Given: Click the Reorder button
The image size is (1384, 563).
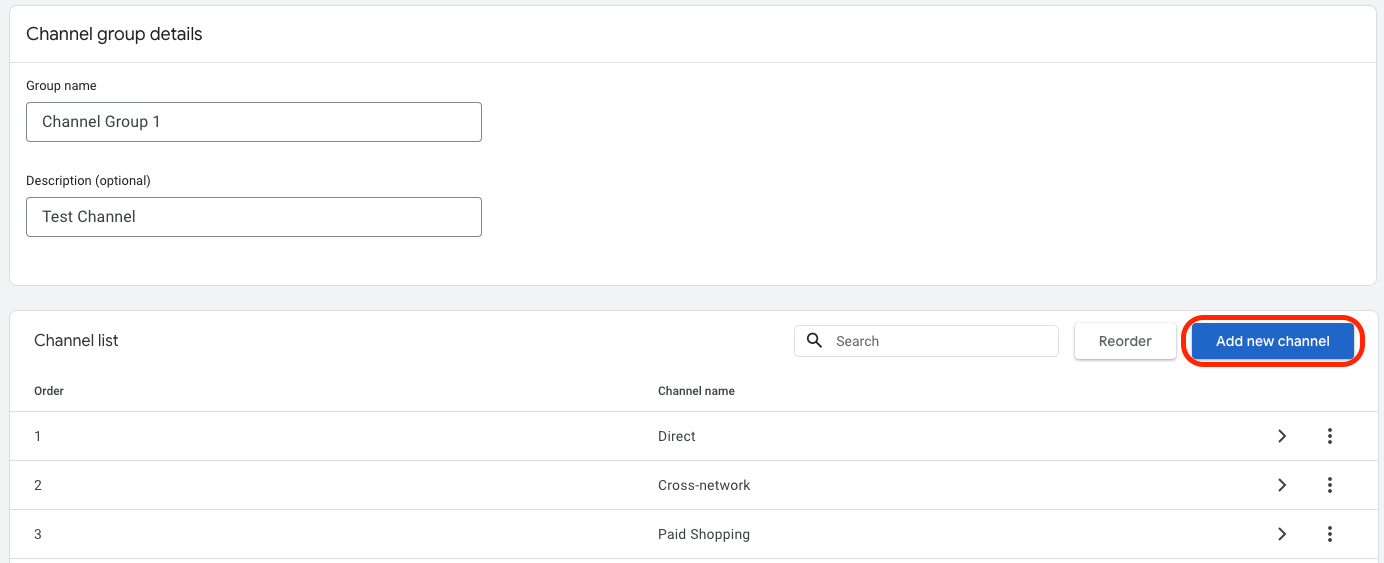Looking at the screenshot, I should click(x=1125, y=341).
